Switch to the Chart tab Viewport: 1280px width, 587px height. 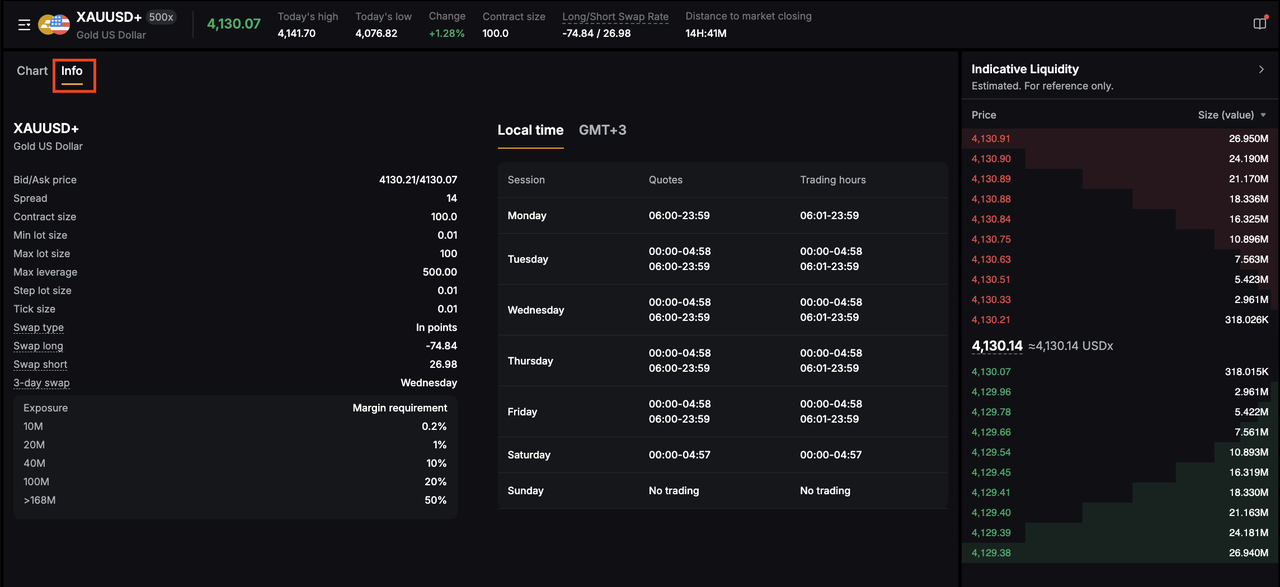coord(32,71)
